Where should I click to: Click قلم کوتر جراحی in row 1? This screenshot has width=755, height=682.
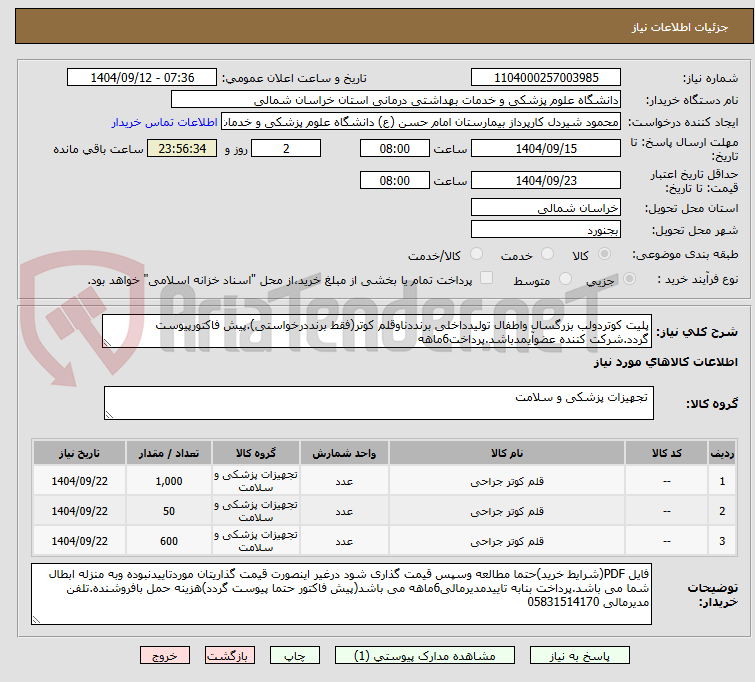tap(507, 481)
